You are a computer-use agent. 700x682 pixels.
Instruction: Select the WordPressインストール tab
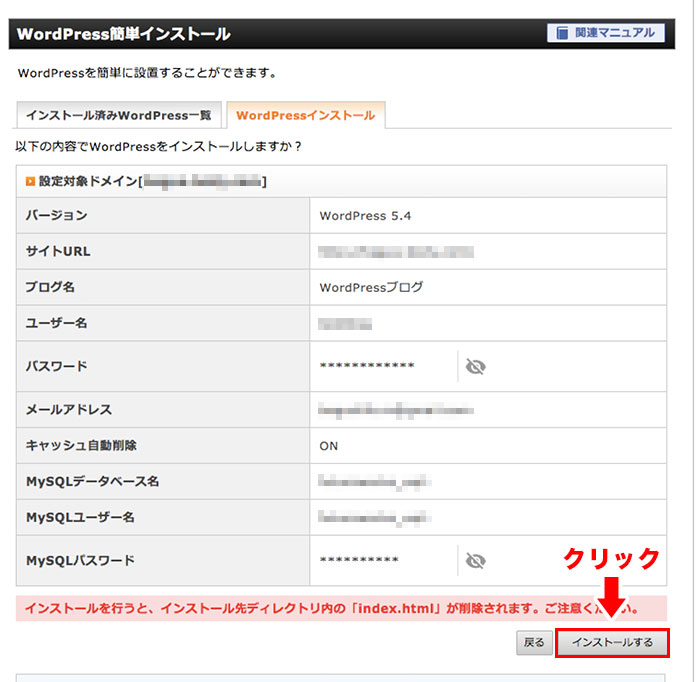[x=306, y=116]
